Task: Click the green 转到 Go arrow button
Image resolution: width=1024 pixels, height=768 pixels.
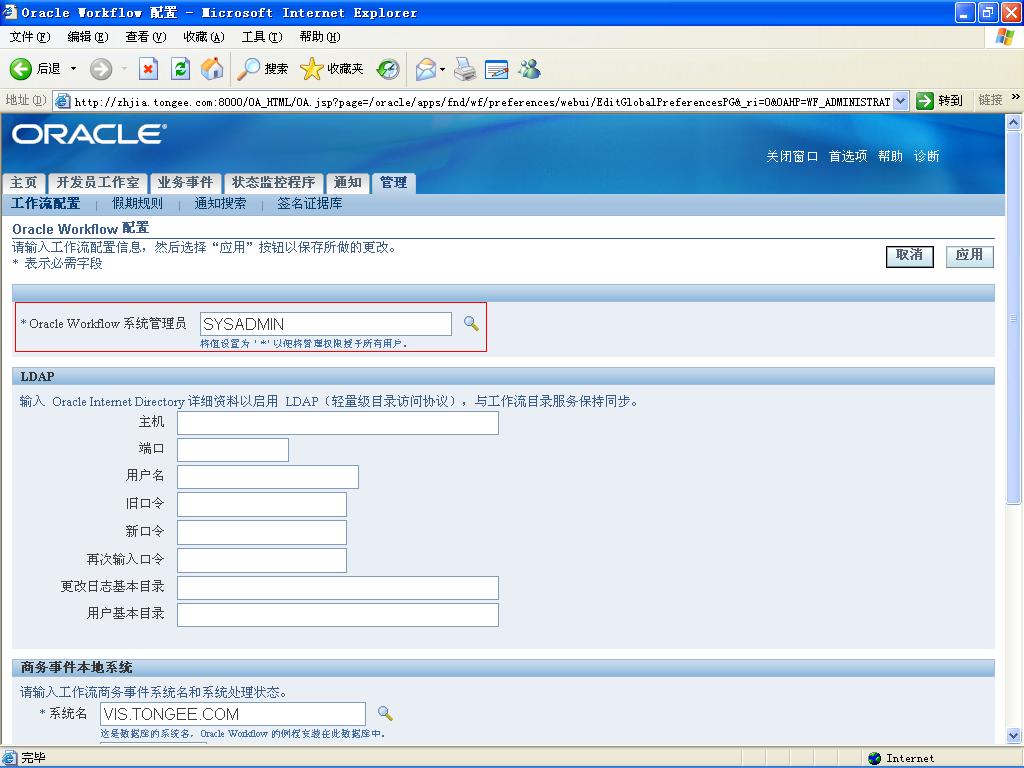Action: pyautogui.click(x=925, y=101)
